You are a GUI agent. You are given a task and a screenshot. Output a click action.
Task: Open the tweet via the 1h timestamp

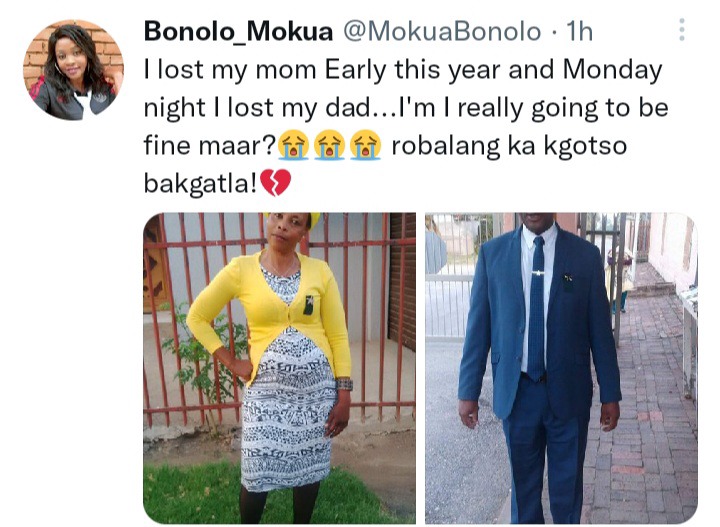579,32
